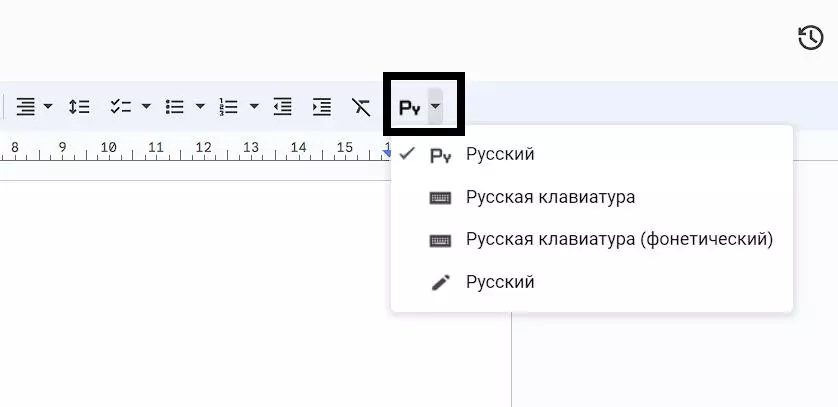
Task: Select the checked Русский Ру option
Action: [x=500, y=154]
